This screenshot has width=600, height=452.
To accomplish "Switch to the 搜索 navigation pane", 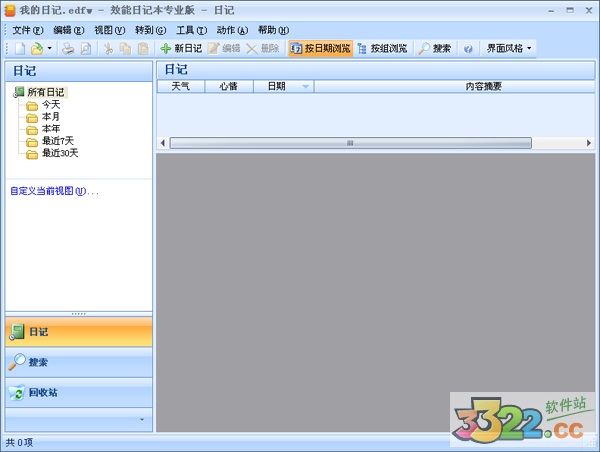I will tap(78, 362).
